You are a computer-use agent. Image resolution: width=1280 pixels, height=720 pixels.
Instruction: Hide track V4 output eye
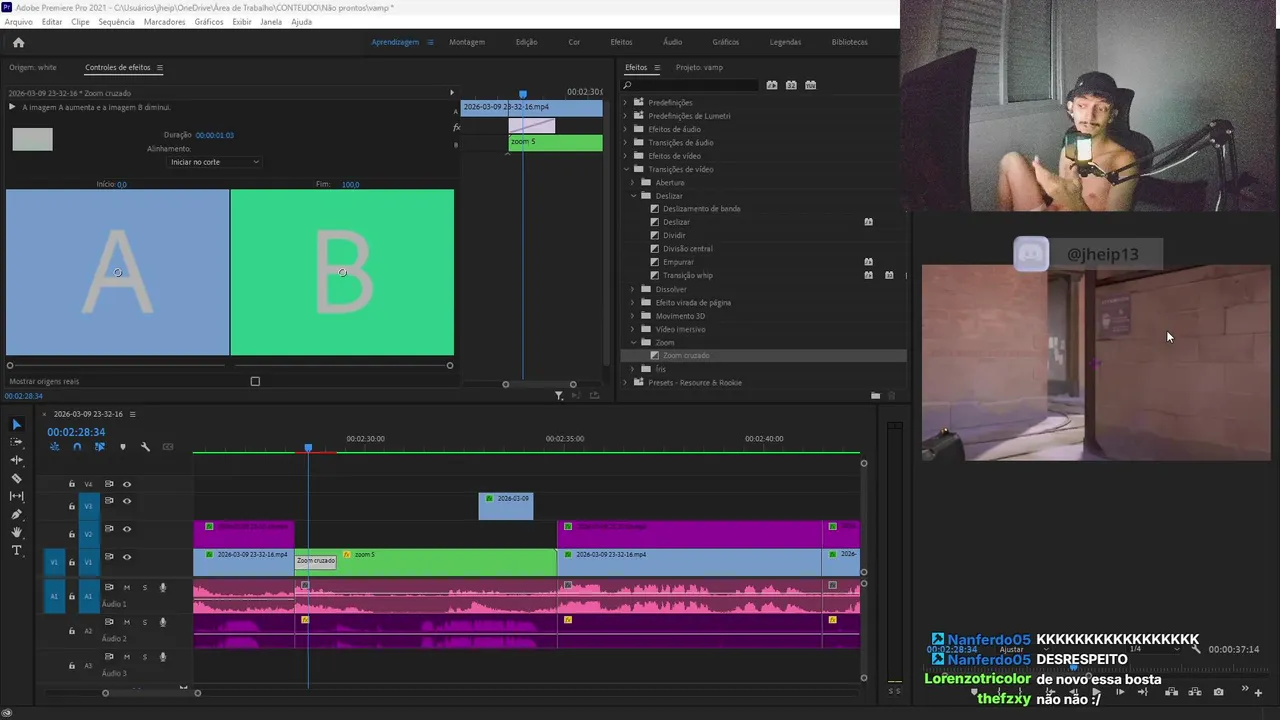click(127, 484)
